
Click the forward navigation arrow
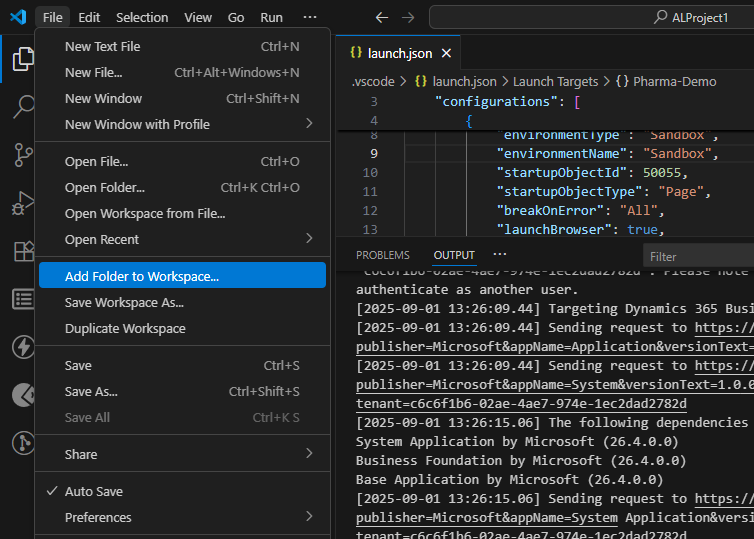[407, 17]
